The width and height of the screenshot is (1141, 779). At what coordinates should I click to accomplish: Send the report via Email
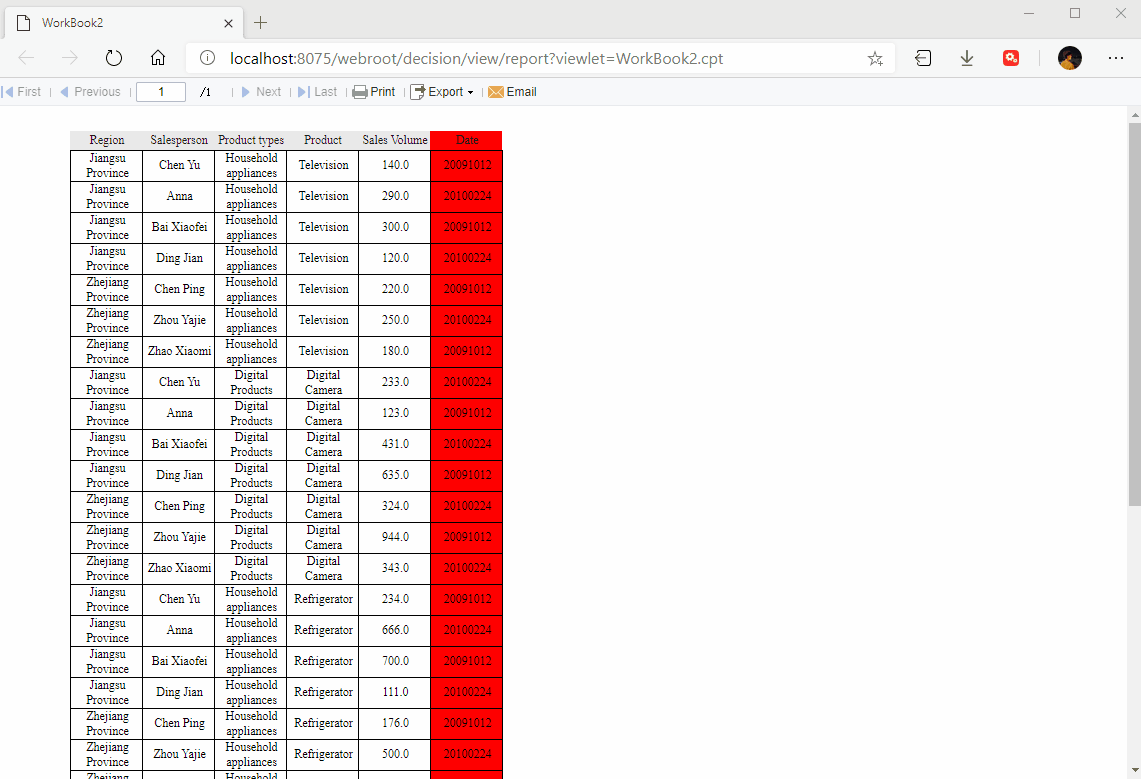tap(512, 91)
